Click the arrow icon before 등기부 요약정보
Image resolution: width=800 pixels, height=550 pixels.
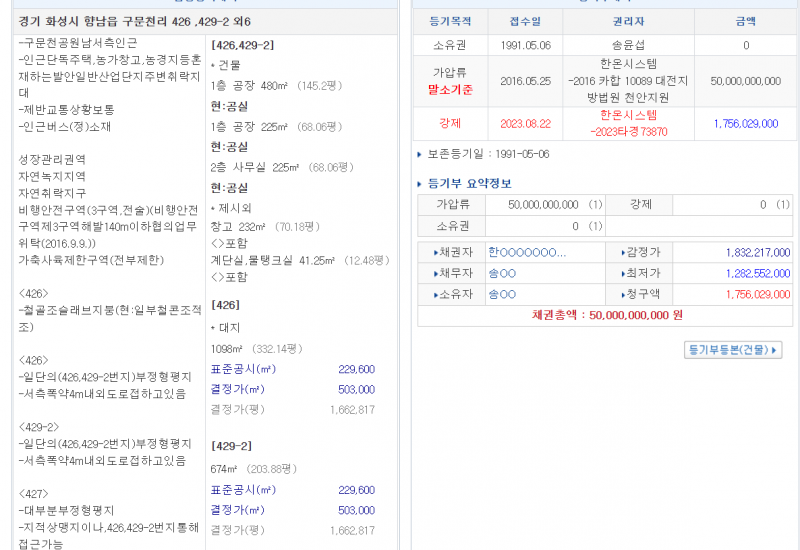(420, 184)
